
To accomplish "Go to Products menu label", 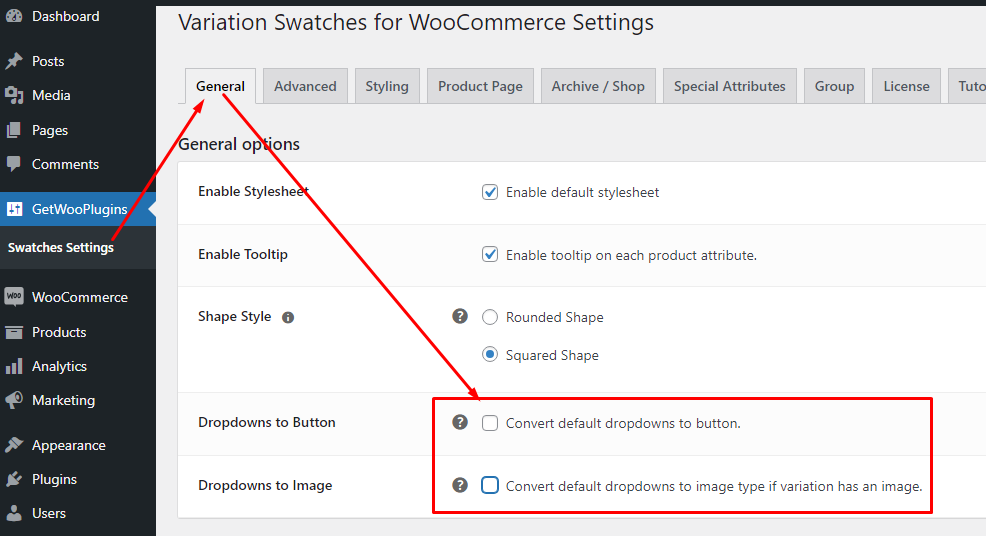I will coord(59,332).
